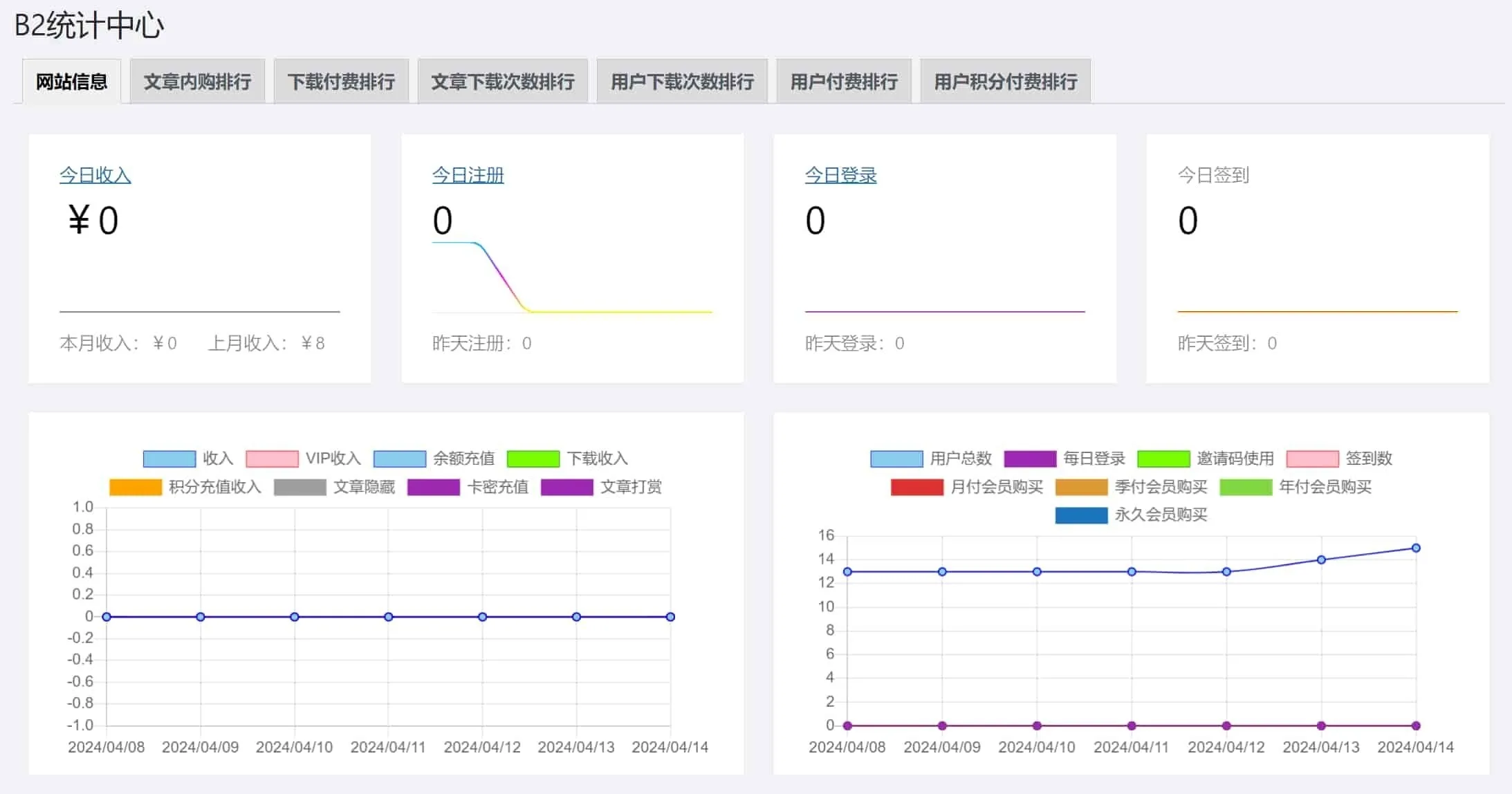
Task: Toggle the 余额充值 series visibility
Action: click(x=434, y=459)
